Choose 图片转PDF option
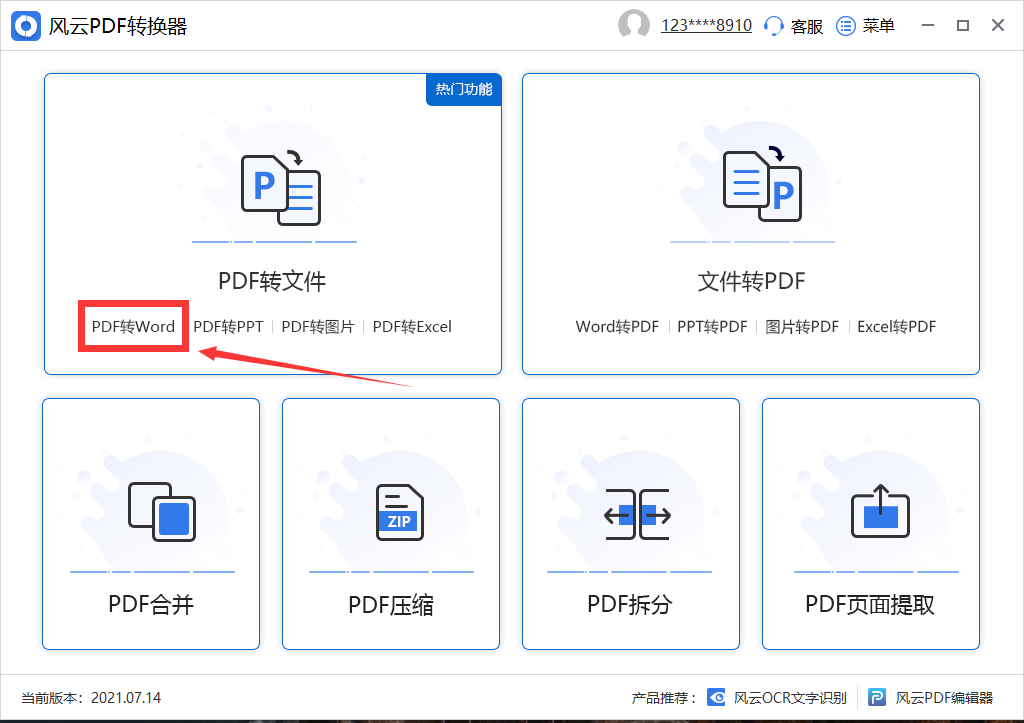 (x=802, y=327)
